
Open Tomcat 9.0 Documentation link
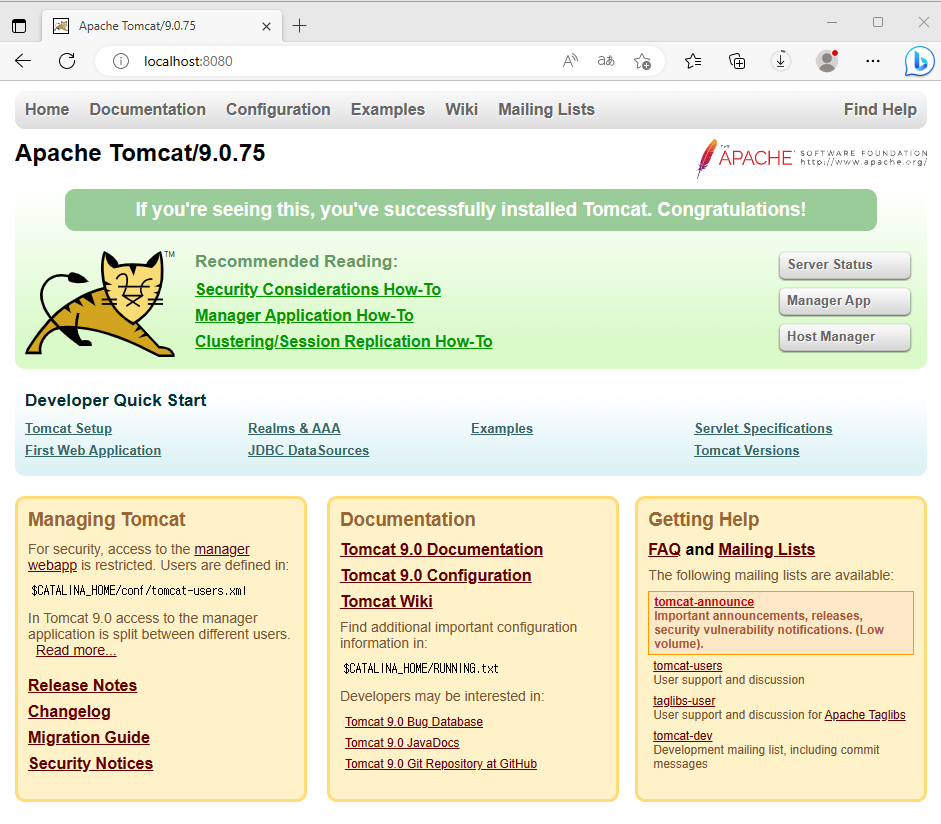coord(442,549)
